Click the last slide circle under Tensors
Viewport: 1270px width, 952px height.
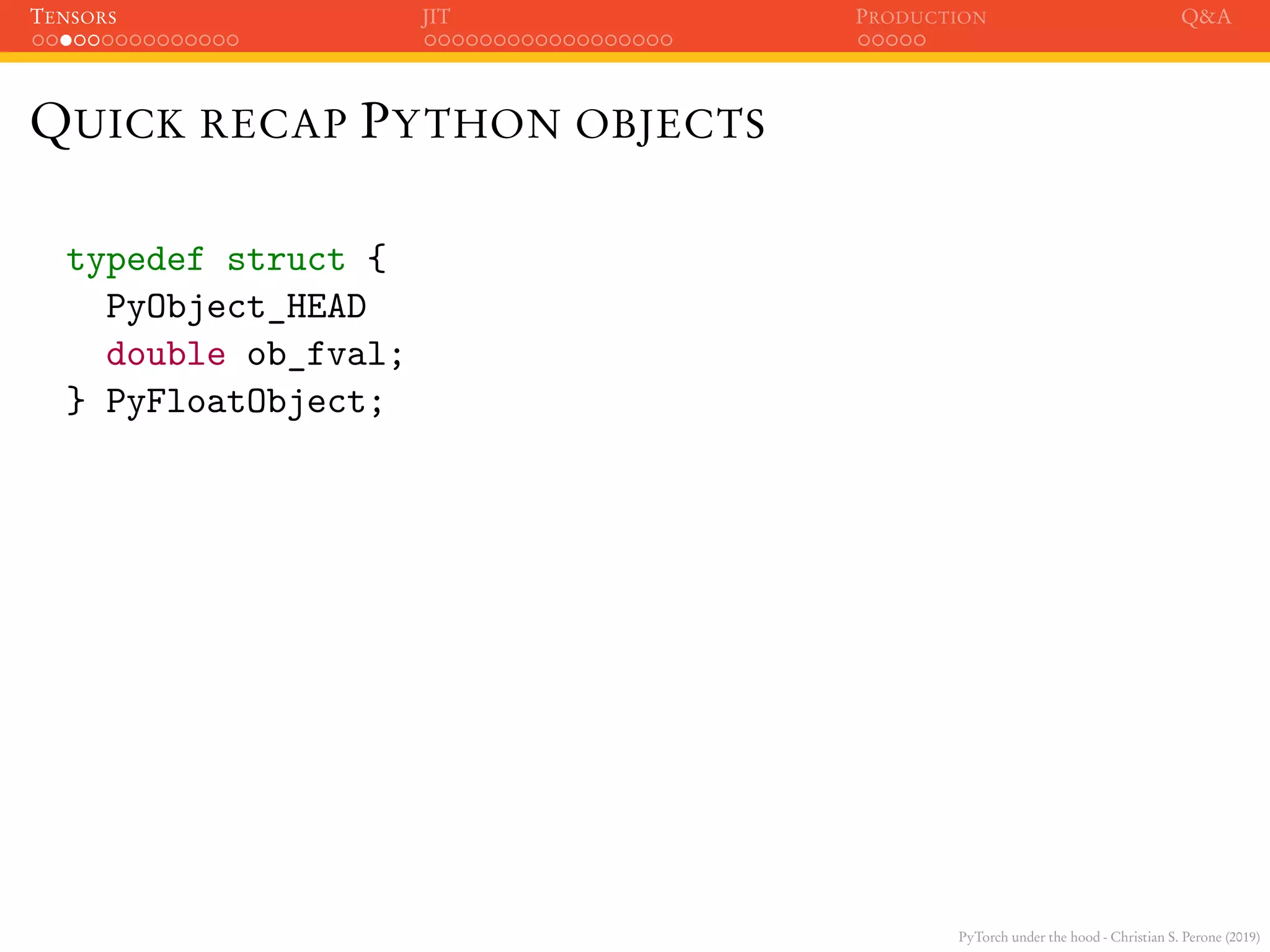(x=233, y=40)
